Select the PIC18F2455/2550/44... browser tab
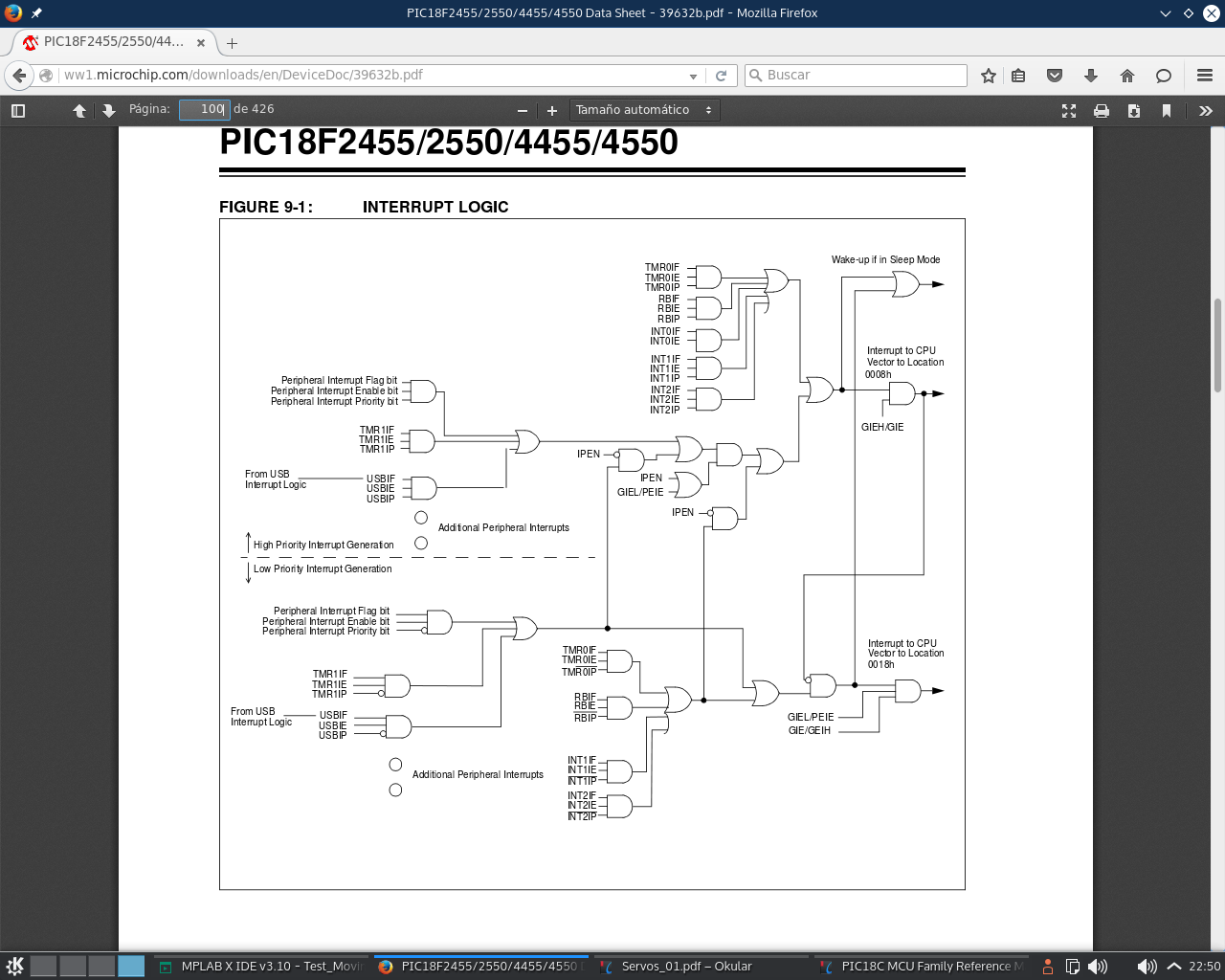Image resolution: width=1225 pixels, height=980 pixels. coord(114,42)
